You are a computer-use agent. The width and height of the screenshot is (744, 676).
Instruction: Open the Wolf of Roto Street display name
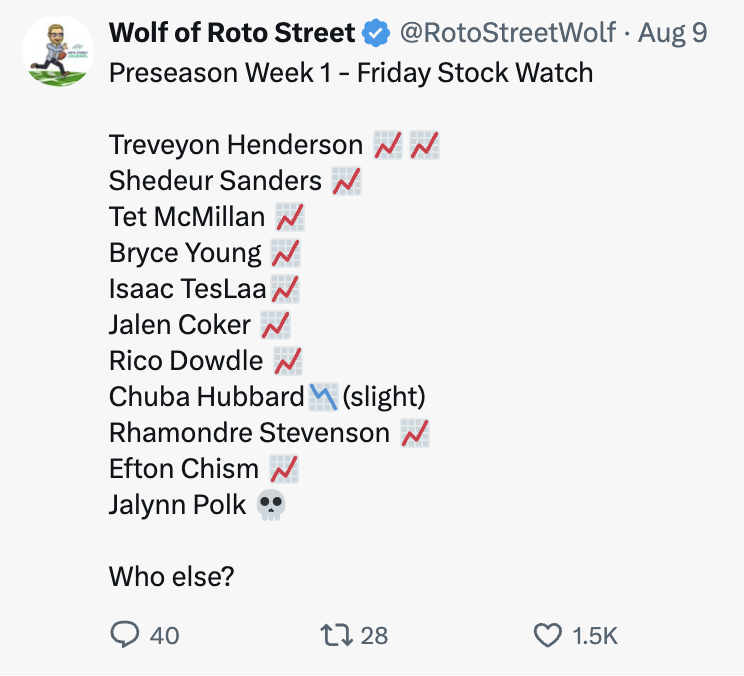232,33
